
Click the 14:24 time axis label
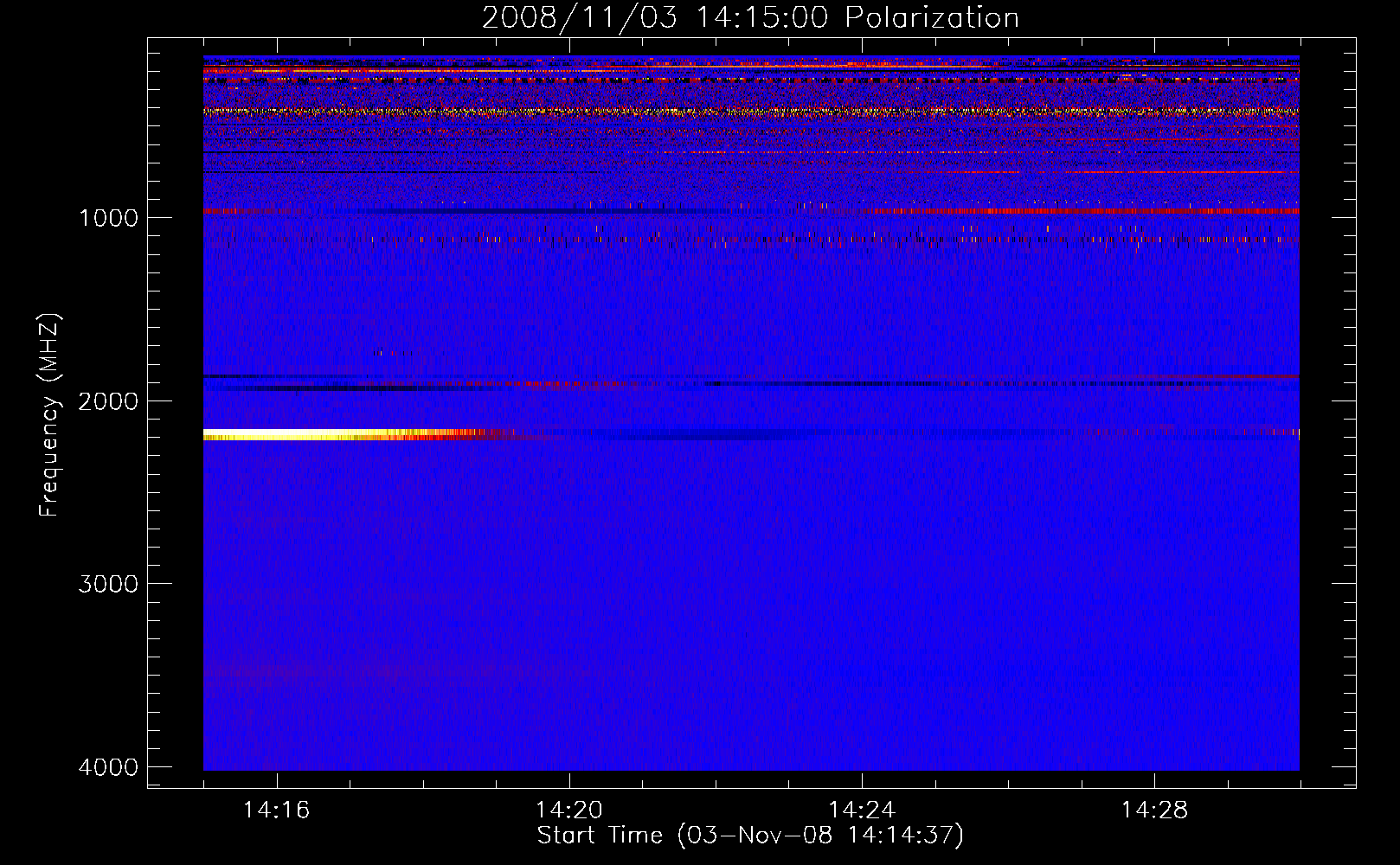click(862, 811)
